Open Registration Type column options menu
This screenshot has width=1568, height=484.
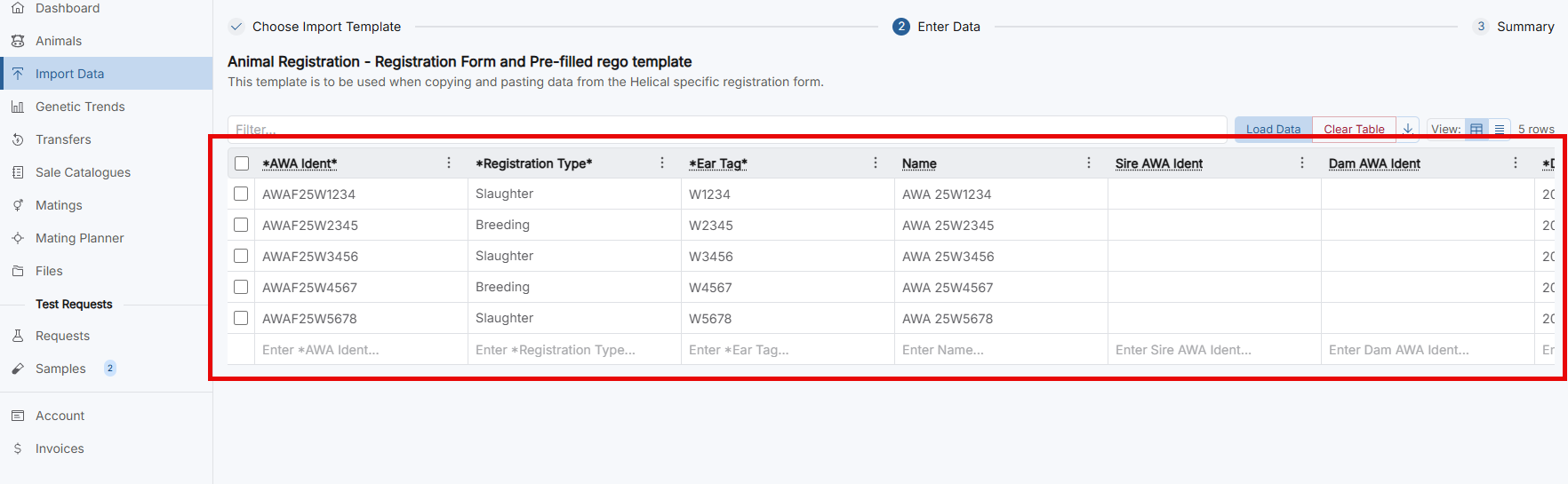(662, 163)
